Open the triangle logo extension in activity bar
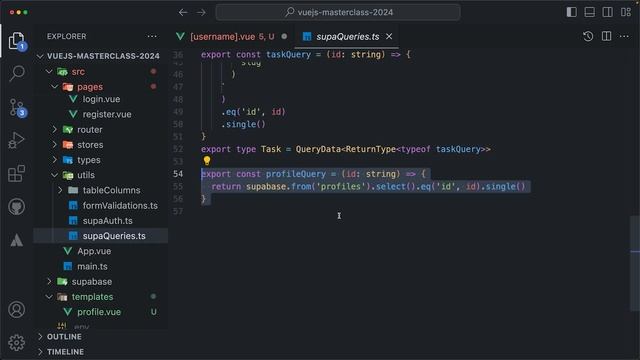The width and height of the screenshot is (640, 360). [16, 240]
